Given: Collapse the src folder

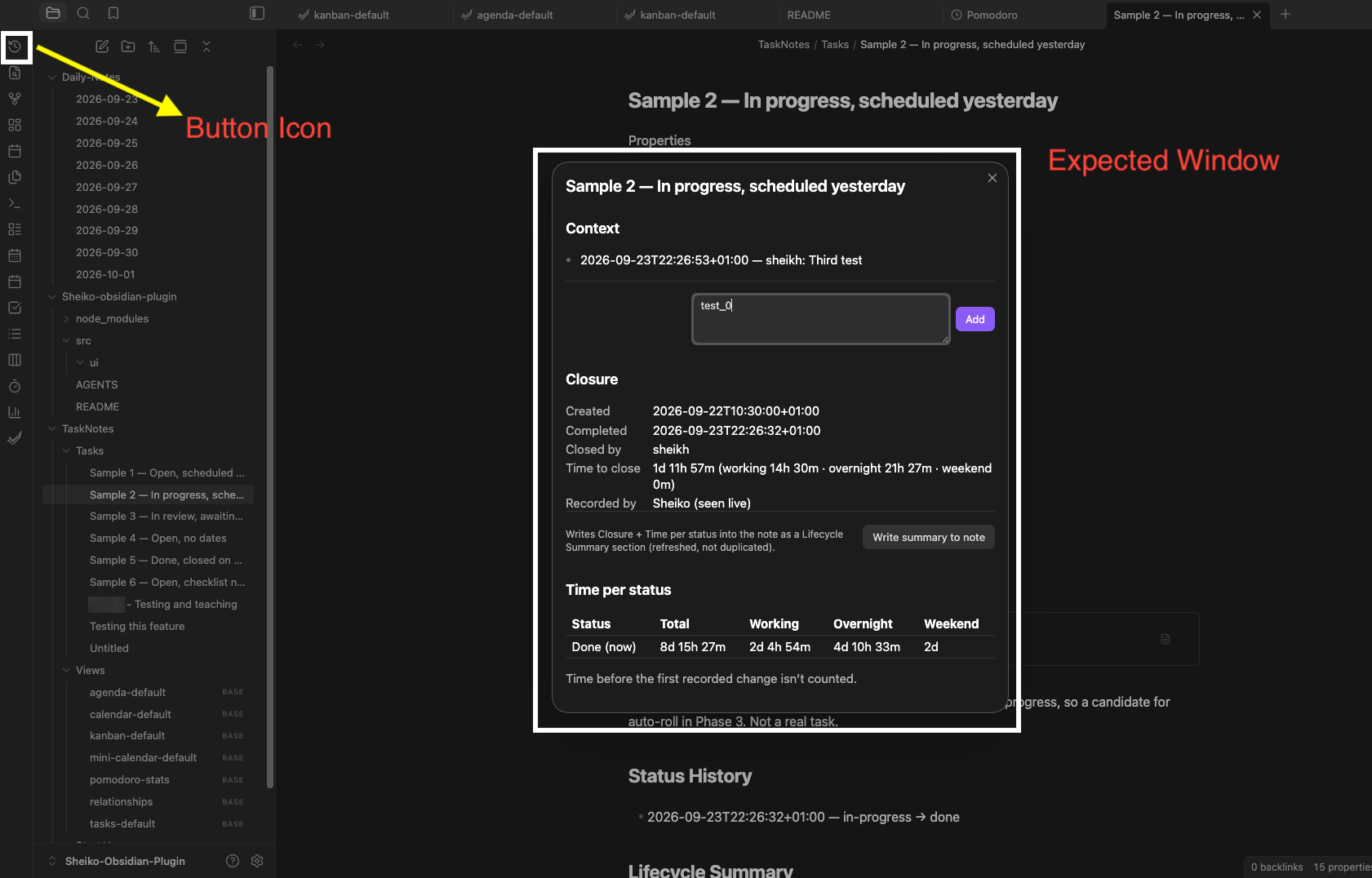Looking at the screenshot, I should pos(66,340).
